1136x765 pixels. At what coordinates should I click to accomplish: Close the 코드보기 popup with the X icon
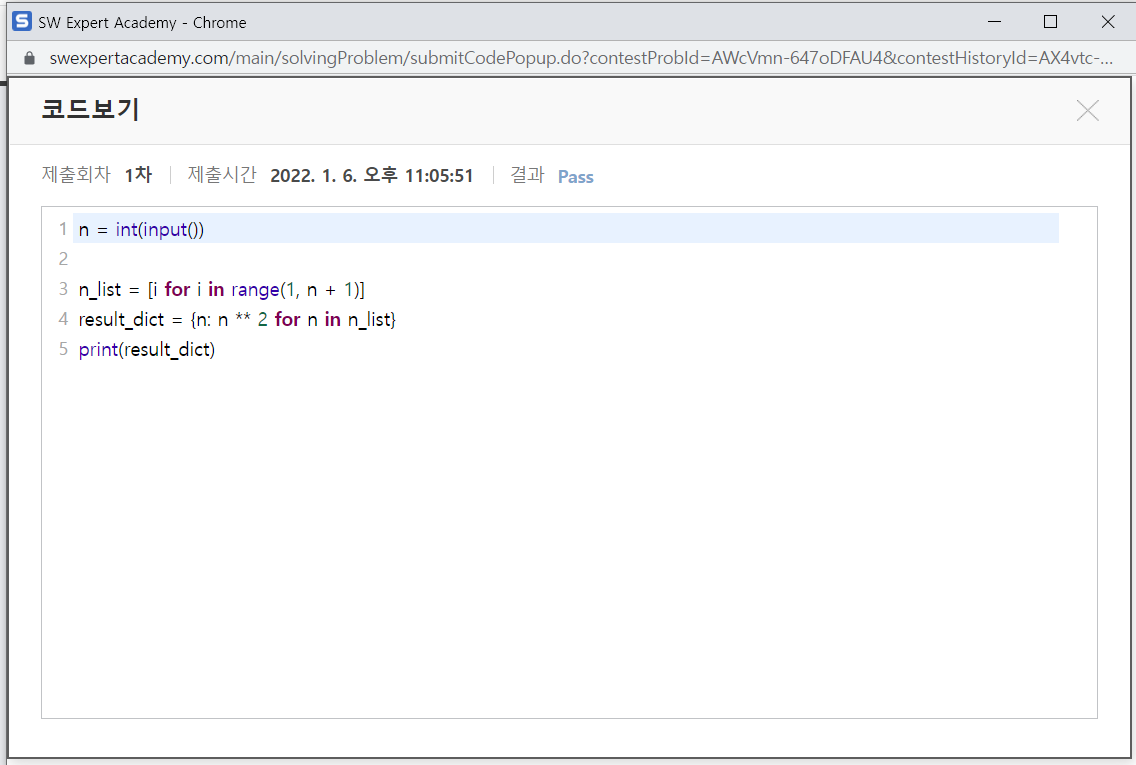pyautogui.click(x=1087, y=110)
